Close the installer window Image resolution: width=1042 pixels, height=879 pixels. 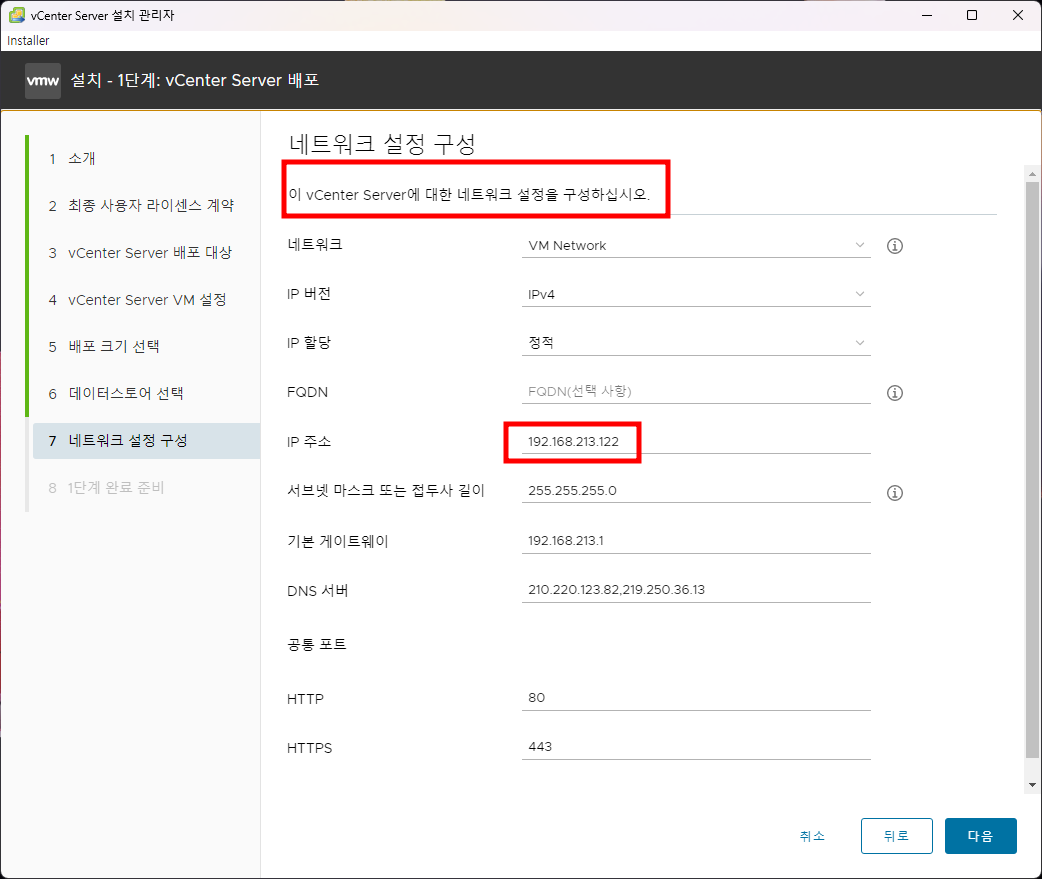1017,15
